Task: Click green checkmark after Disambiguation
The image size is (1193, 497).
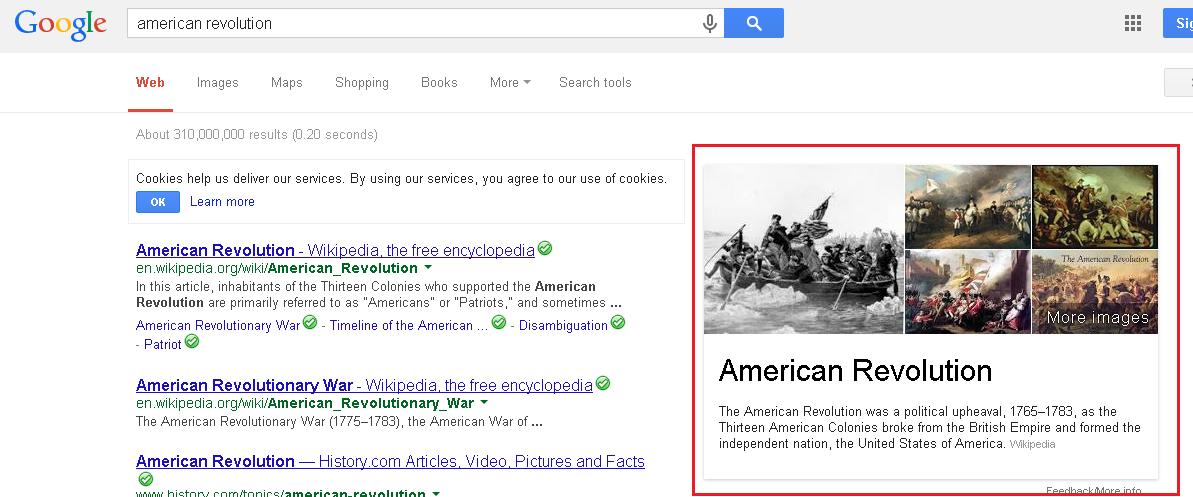Action: (618, 323)
